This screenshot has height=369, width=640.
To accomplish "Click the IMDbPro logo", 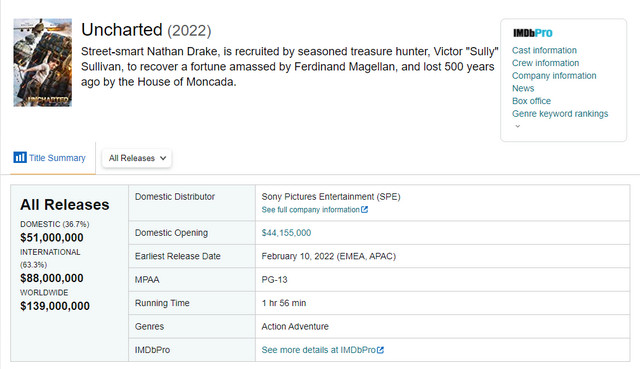I will tap(533, 33).
